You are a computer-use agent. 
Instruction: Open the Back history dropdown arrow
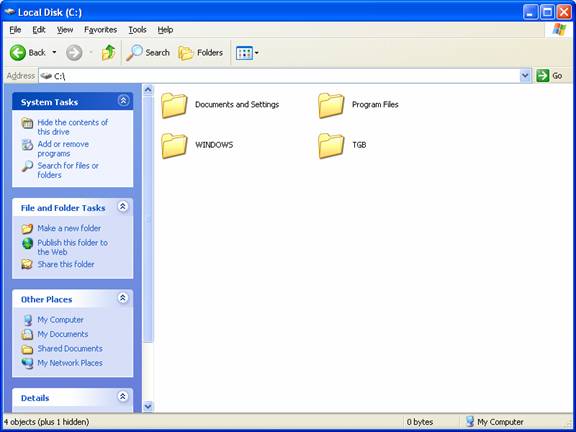54,53
